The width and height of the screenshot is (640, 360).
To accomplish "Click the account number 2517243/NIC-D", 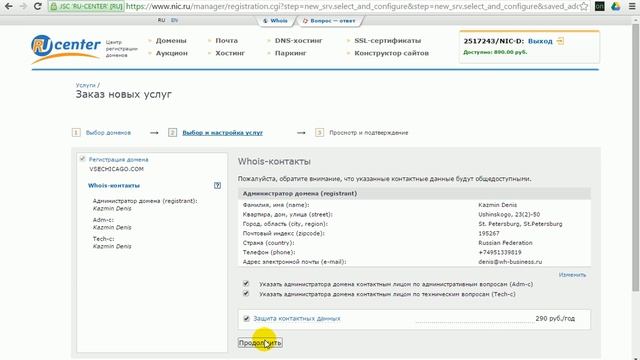I will click(x=493, y=41).
